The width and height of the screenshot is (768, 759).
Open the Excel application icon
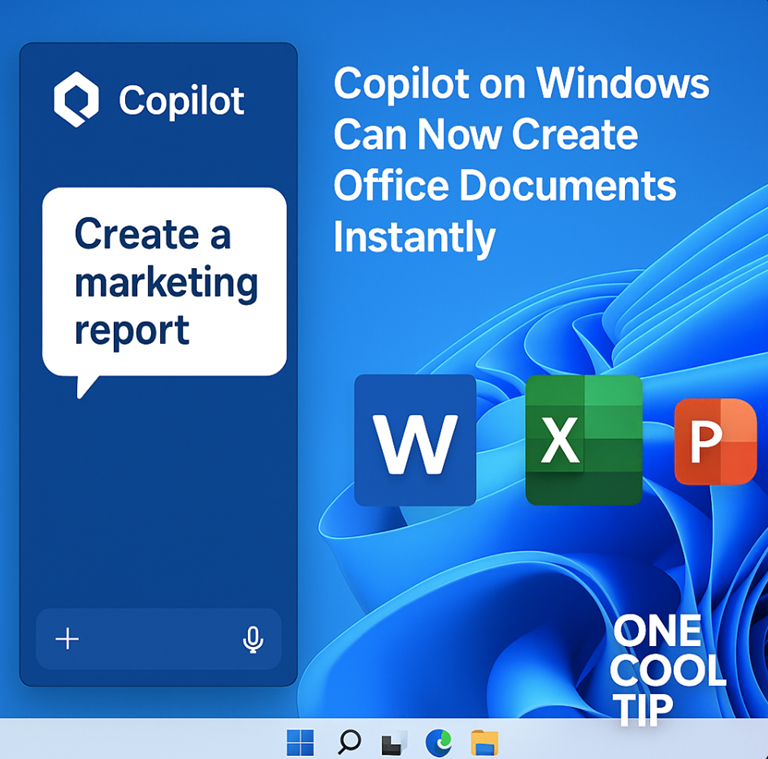[583, 440]
